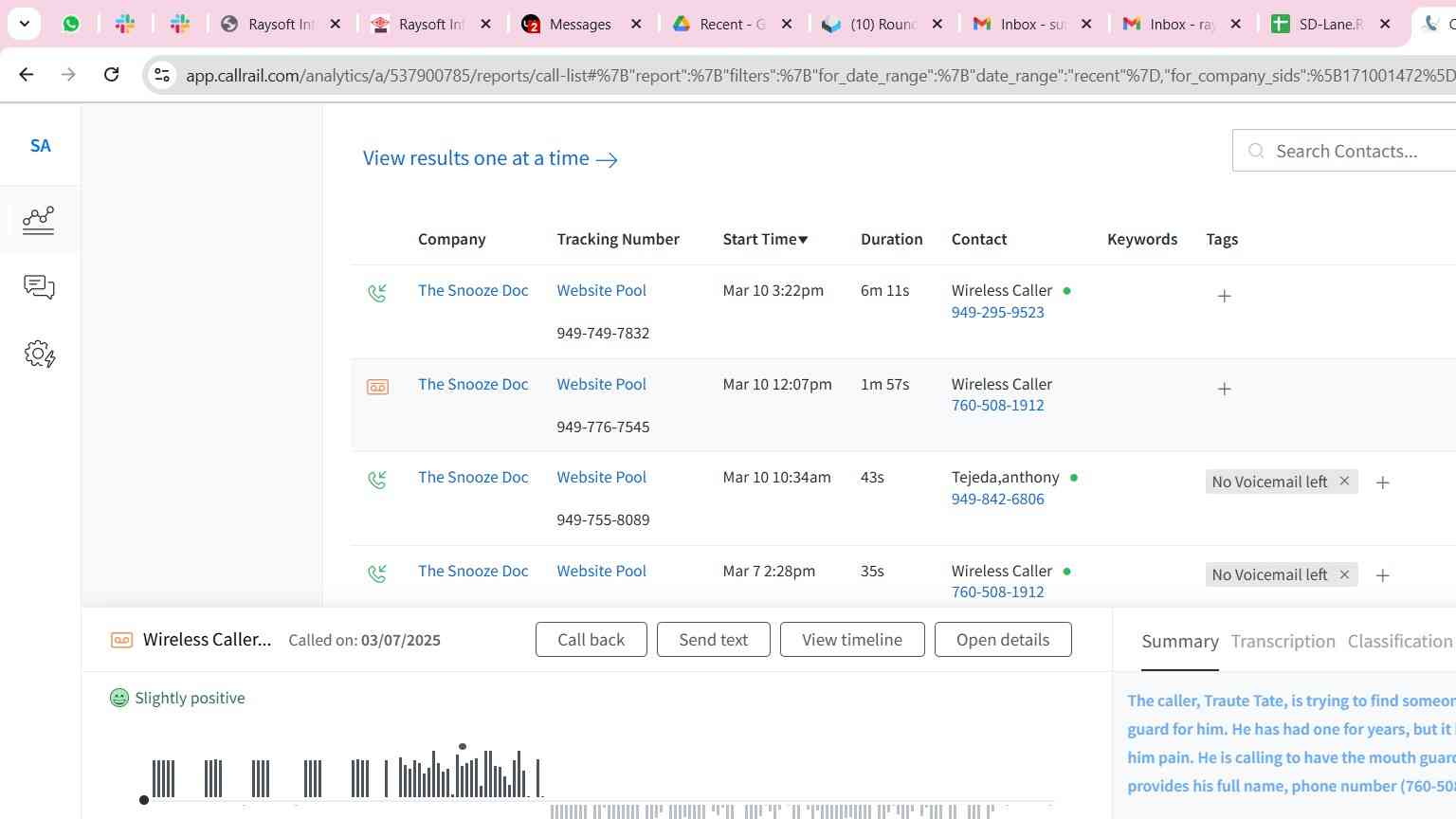Click inbound call icon for Mar 7 2:28pm
The image size is (1456, 819).
coord(377,573)
